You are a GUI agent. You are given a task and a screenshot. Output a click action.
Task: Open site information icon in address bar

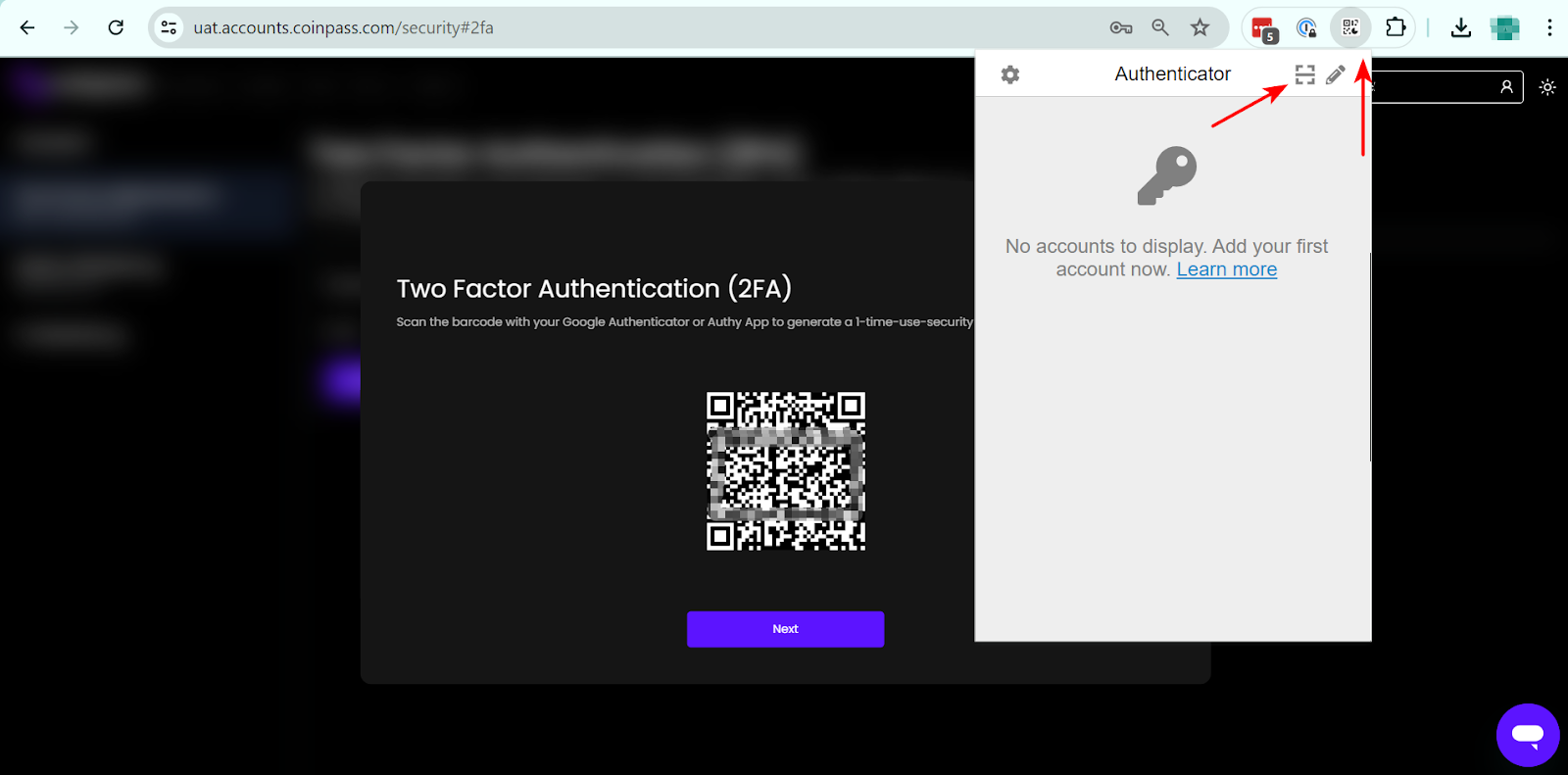click(170, 27)
